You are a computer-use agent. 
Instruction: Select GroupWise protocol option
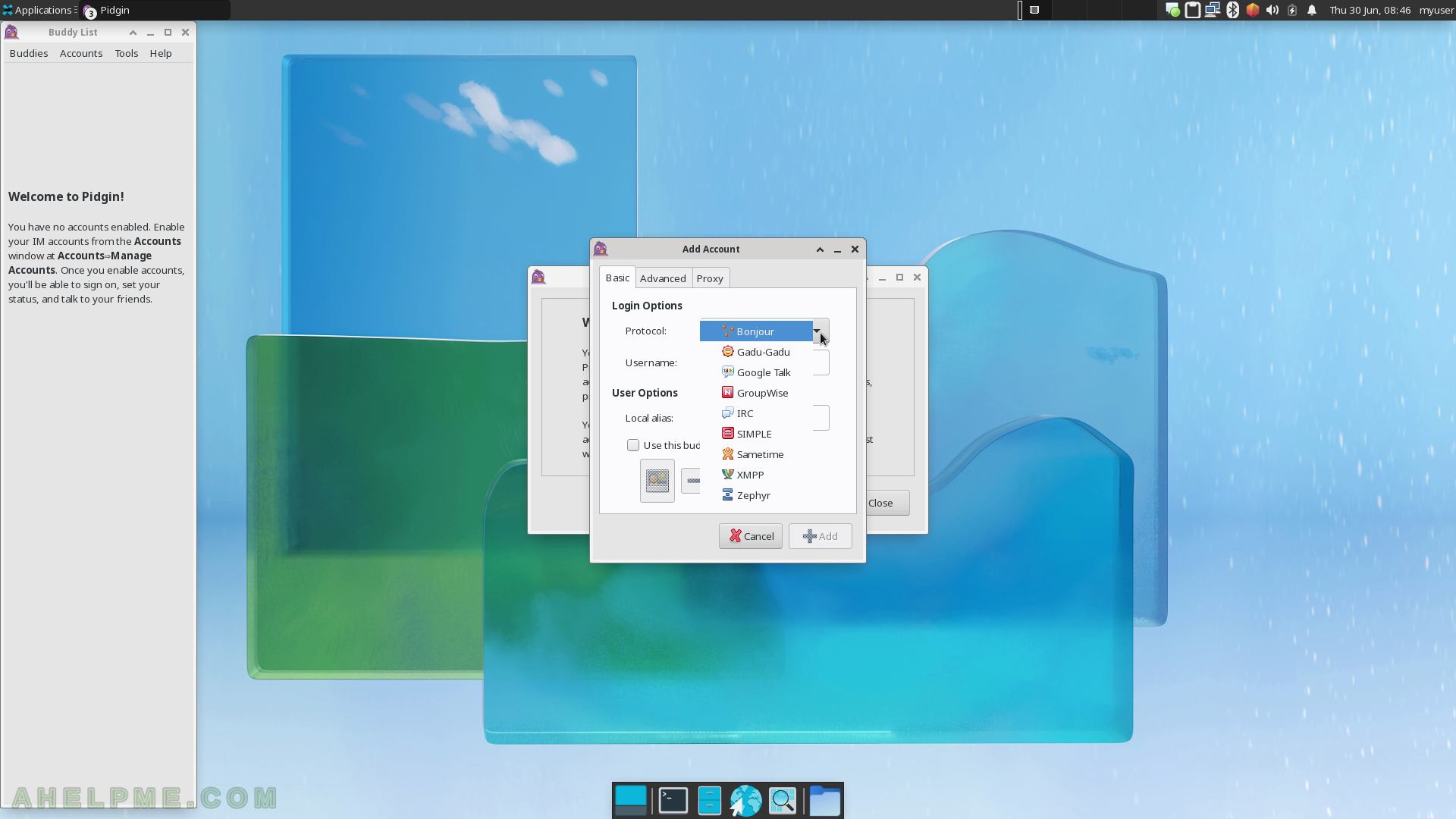[756, 393]
